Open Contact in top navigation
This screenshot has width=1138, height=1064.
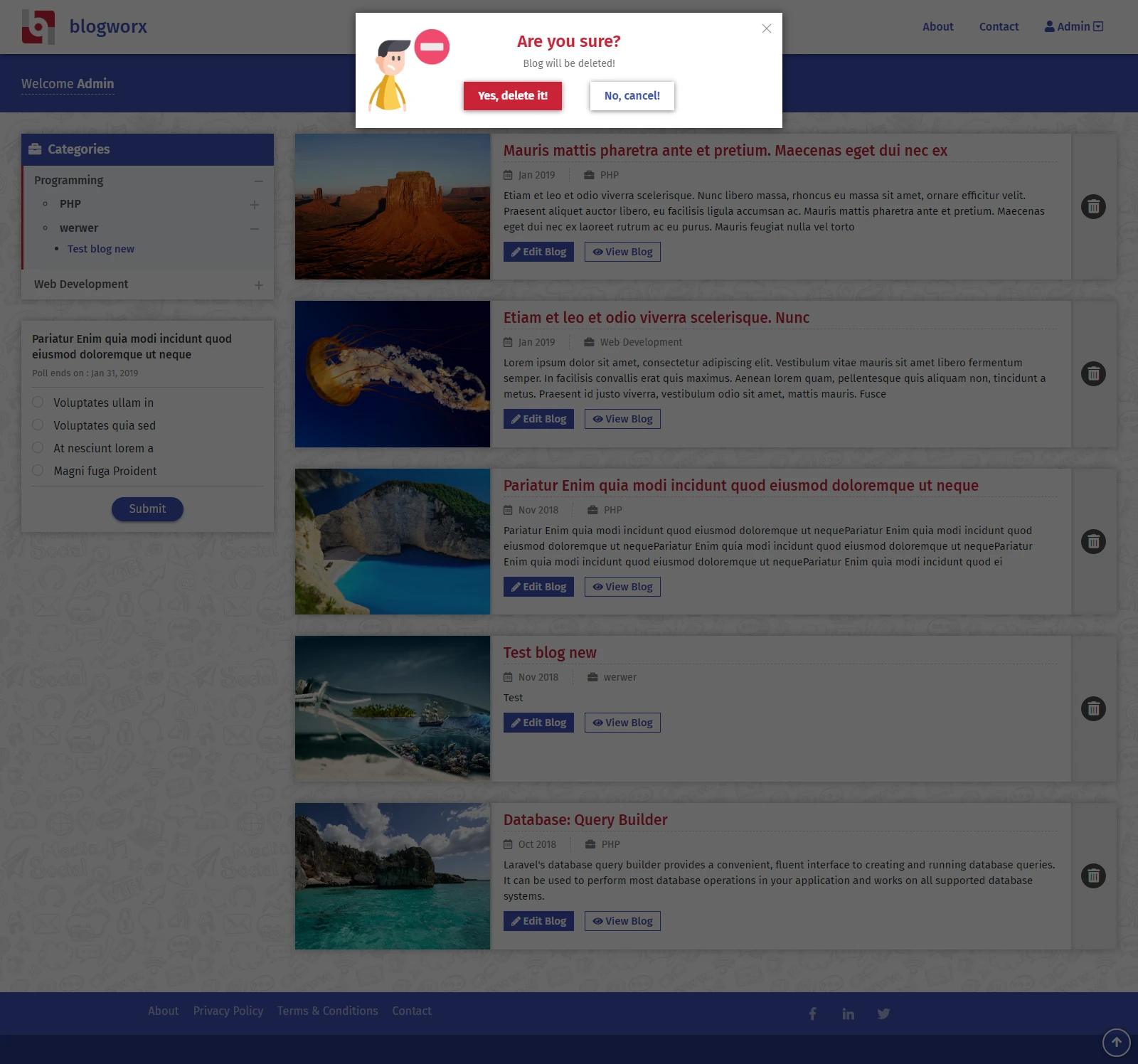(999, 26)
